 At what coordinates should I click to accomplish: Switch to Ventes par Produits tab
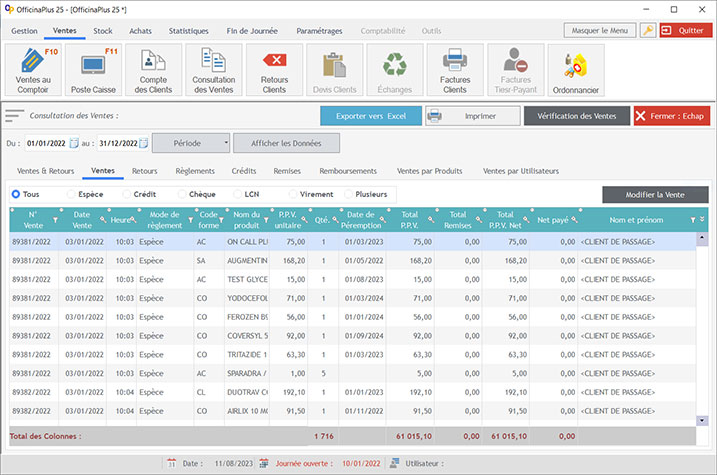(431, 171)
